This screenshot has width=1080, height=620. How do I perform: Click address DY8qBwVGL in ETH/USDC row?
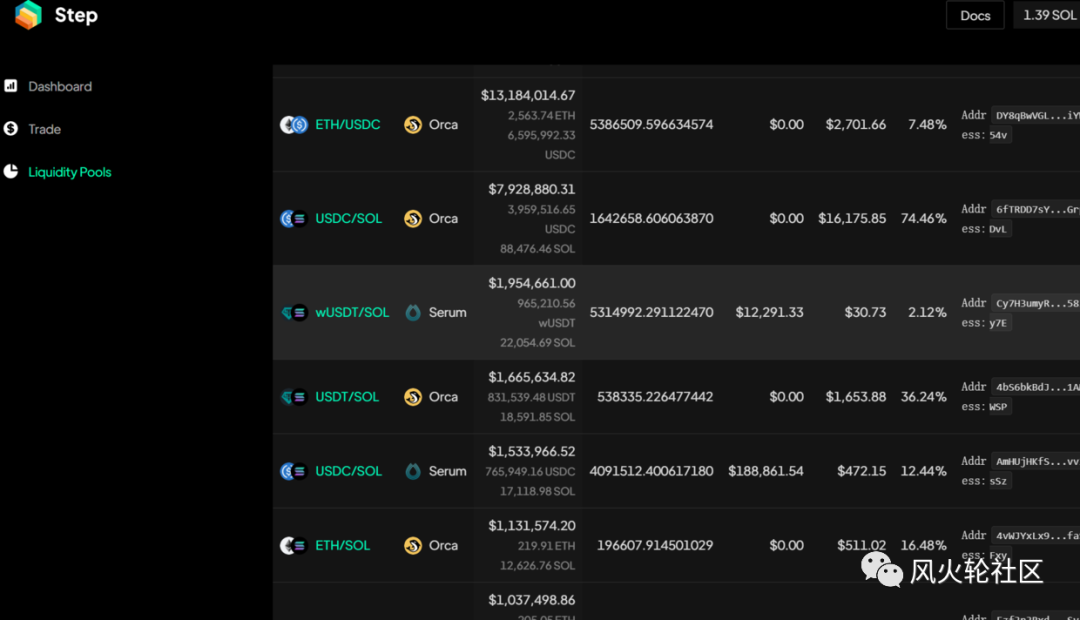coord(1035,116)
